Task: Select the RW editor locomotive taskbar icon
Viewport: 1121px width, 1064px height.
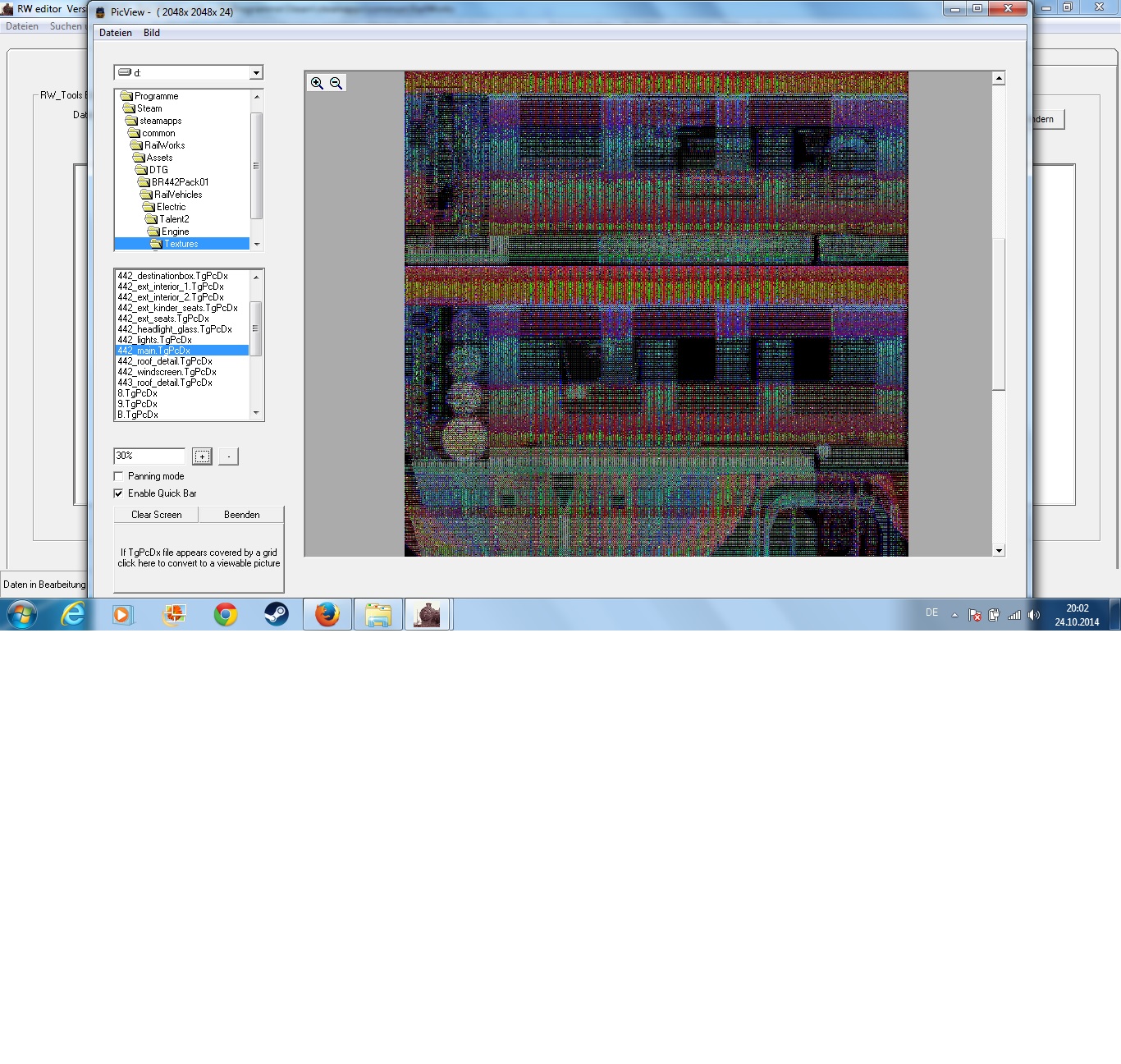Action: pyautogui.click(x=428, y=614)
